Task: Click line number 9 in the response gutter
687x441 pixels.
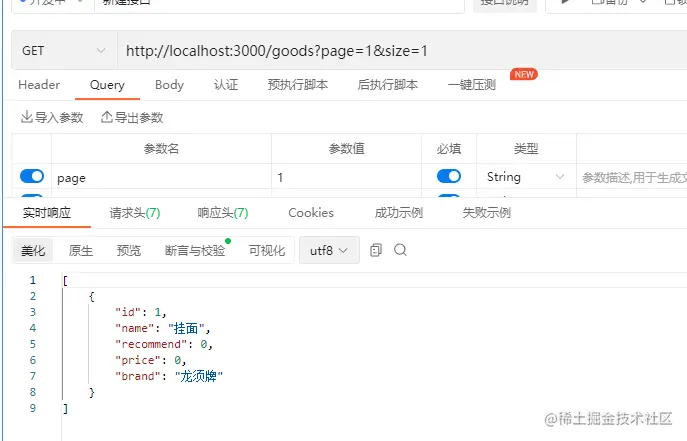Action: click(x=33, y=408)
